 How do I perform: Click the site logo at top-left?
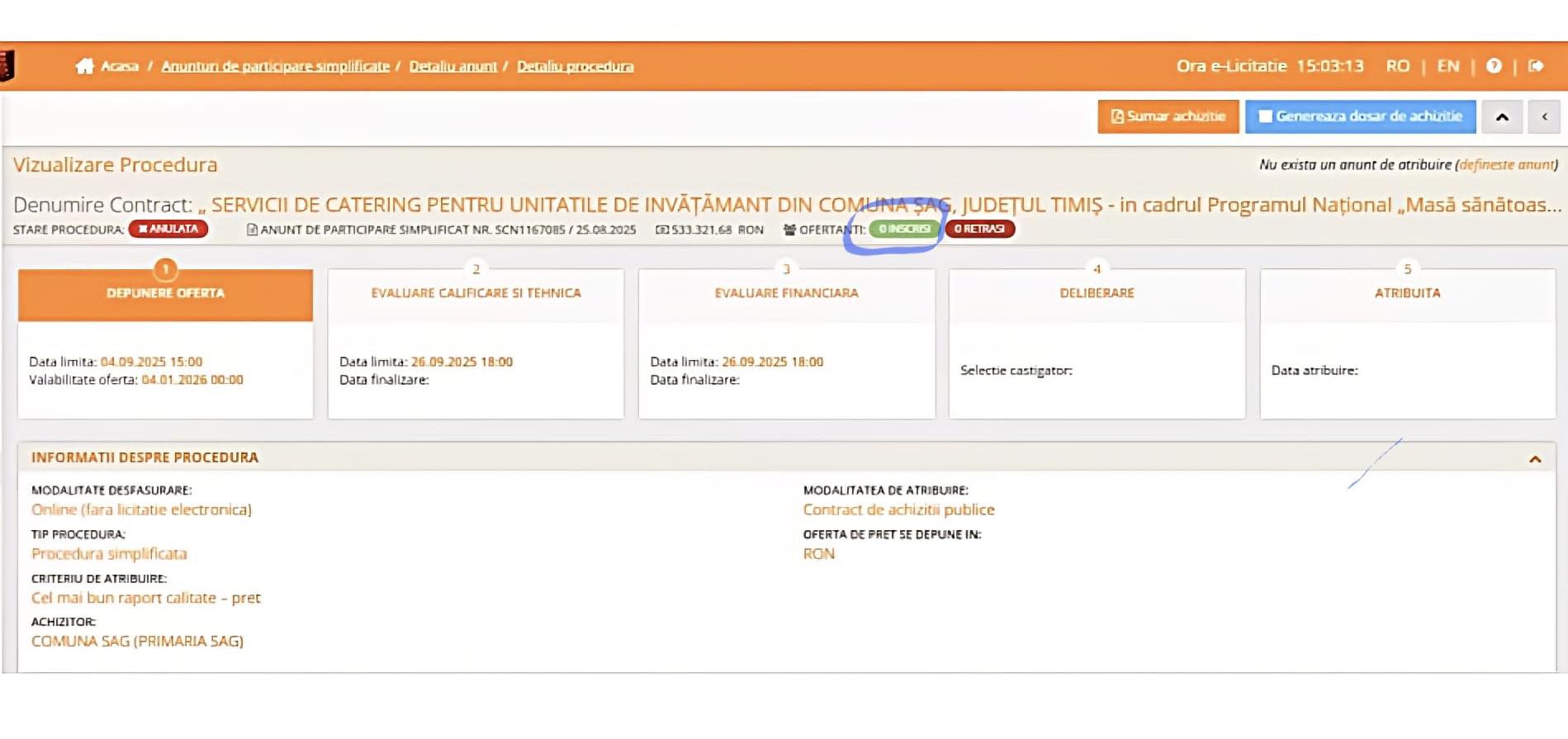pos(7,66)
